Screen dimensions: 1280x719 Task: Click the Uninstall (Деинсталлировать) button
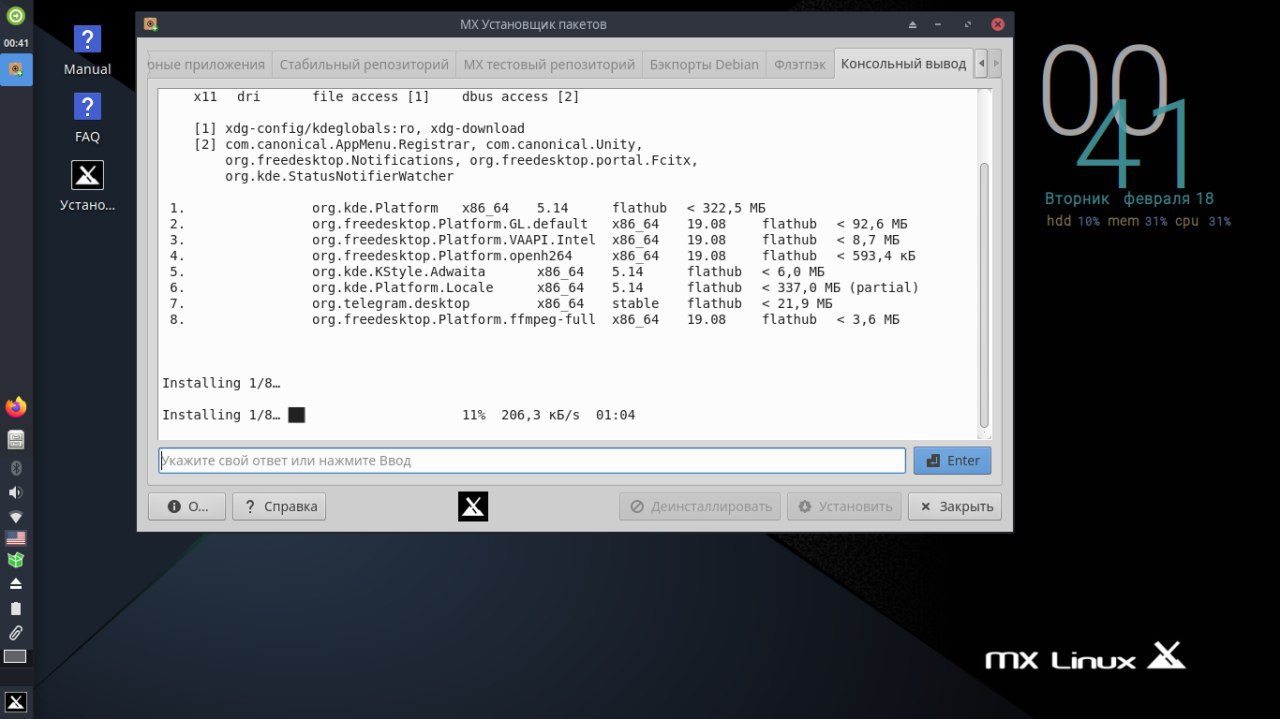(x=700, y=506)
